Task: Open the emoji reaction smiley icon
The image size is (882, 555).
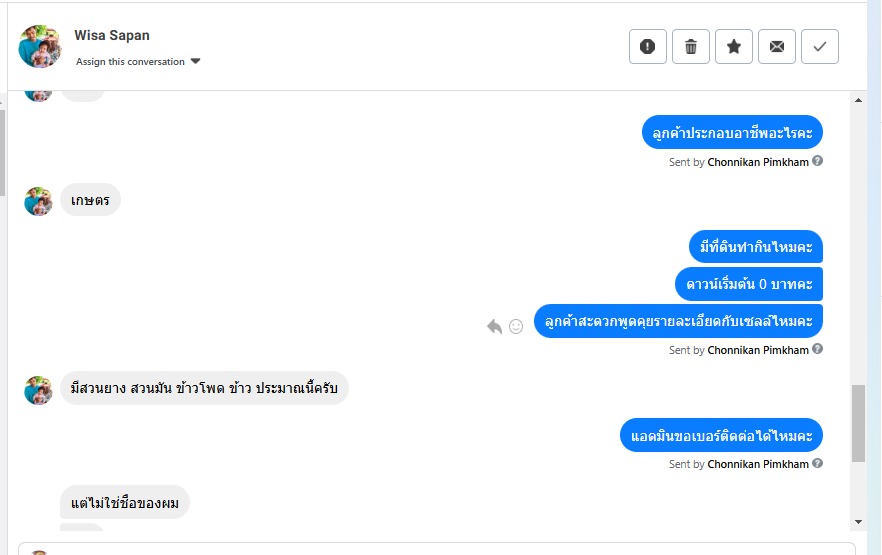Action: (x=516, y=326)
